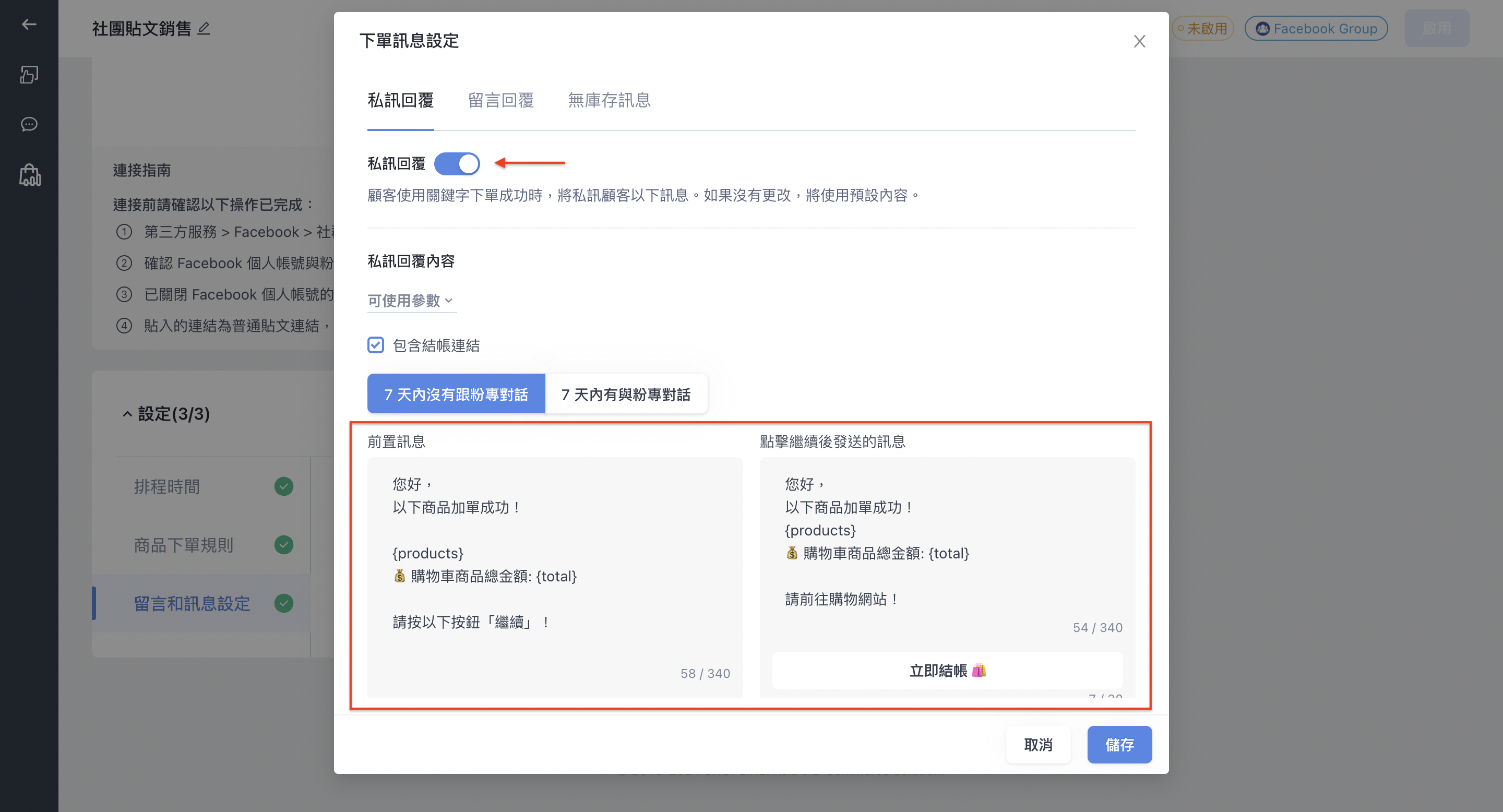Viewport: 1503px width, 812px height.
Task: Click green check icon next to 留言和訊息設定
Action: (283, 603)
